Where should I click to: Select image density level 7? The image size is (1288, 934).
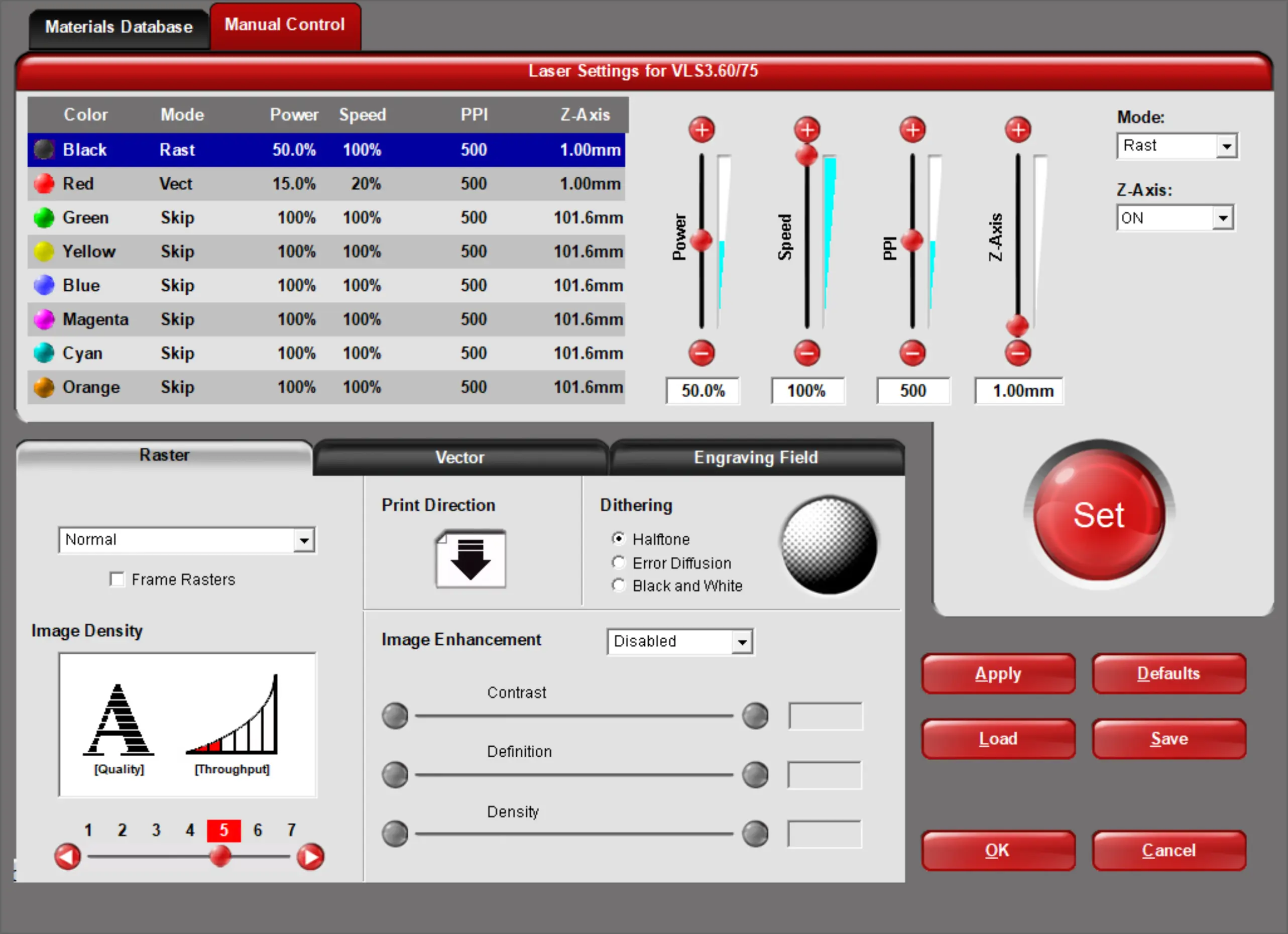point(291,830)
